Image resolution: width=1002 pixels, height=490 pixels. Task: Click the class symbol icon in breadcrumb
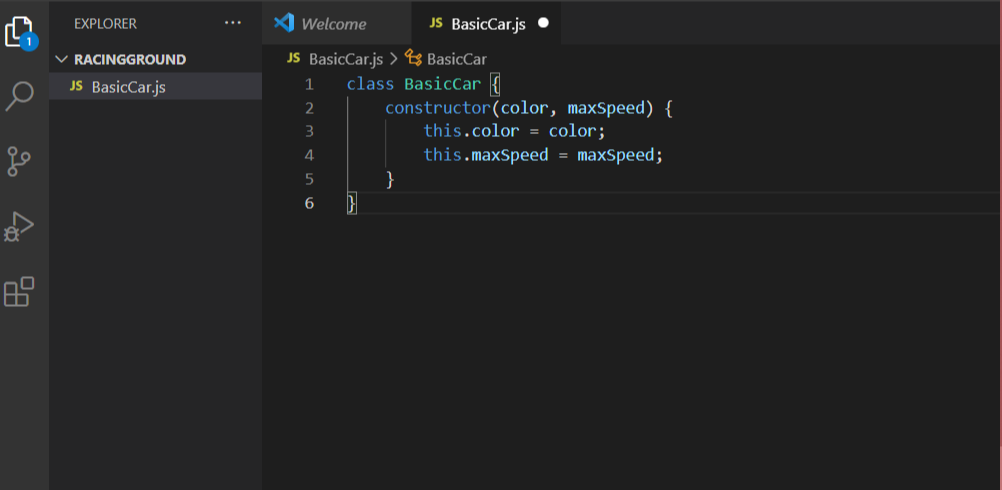413,59
